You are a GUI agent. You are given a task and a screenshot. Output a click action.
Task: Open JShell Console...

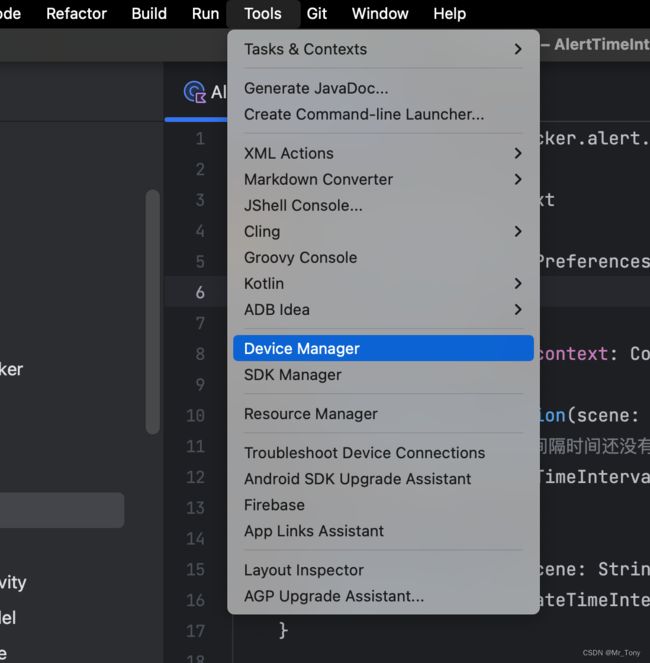pos(383,205)
